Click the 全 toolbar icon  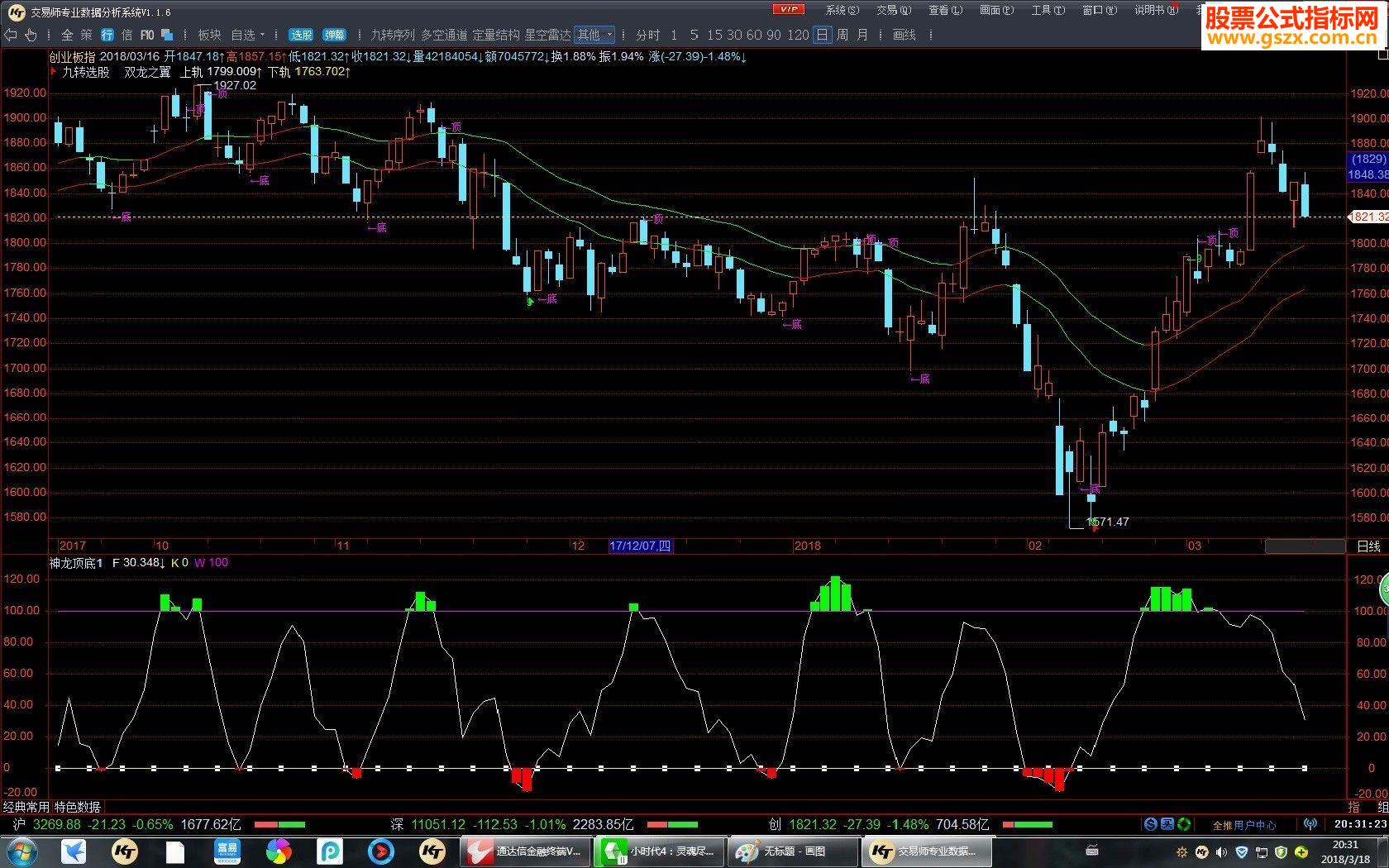(x=67, y=35)
